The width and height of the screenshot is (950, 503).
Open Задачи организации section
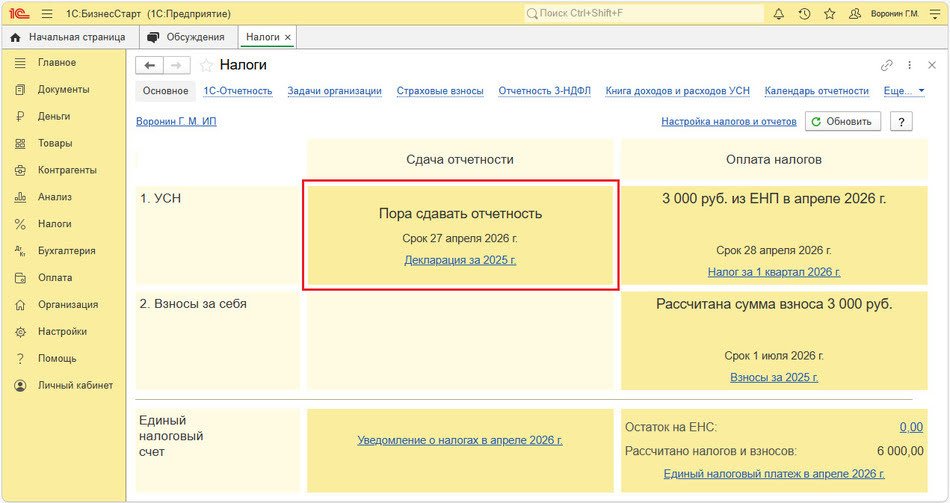(x=334, y=91)
